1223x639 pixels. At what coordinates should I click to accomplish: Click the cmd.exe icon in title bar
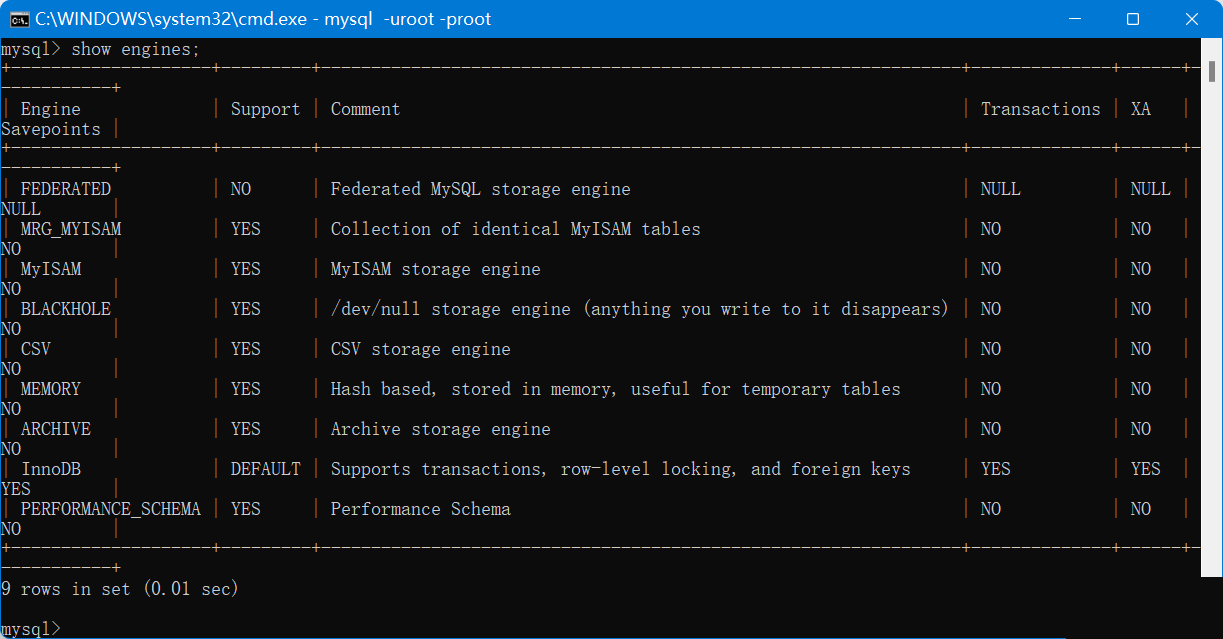click(18, 19)
